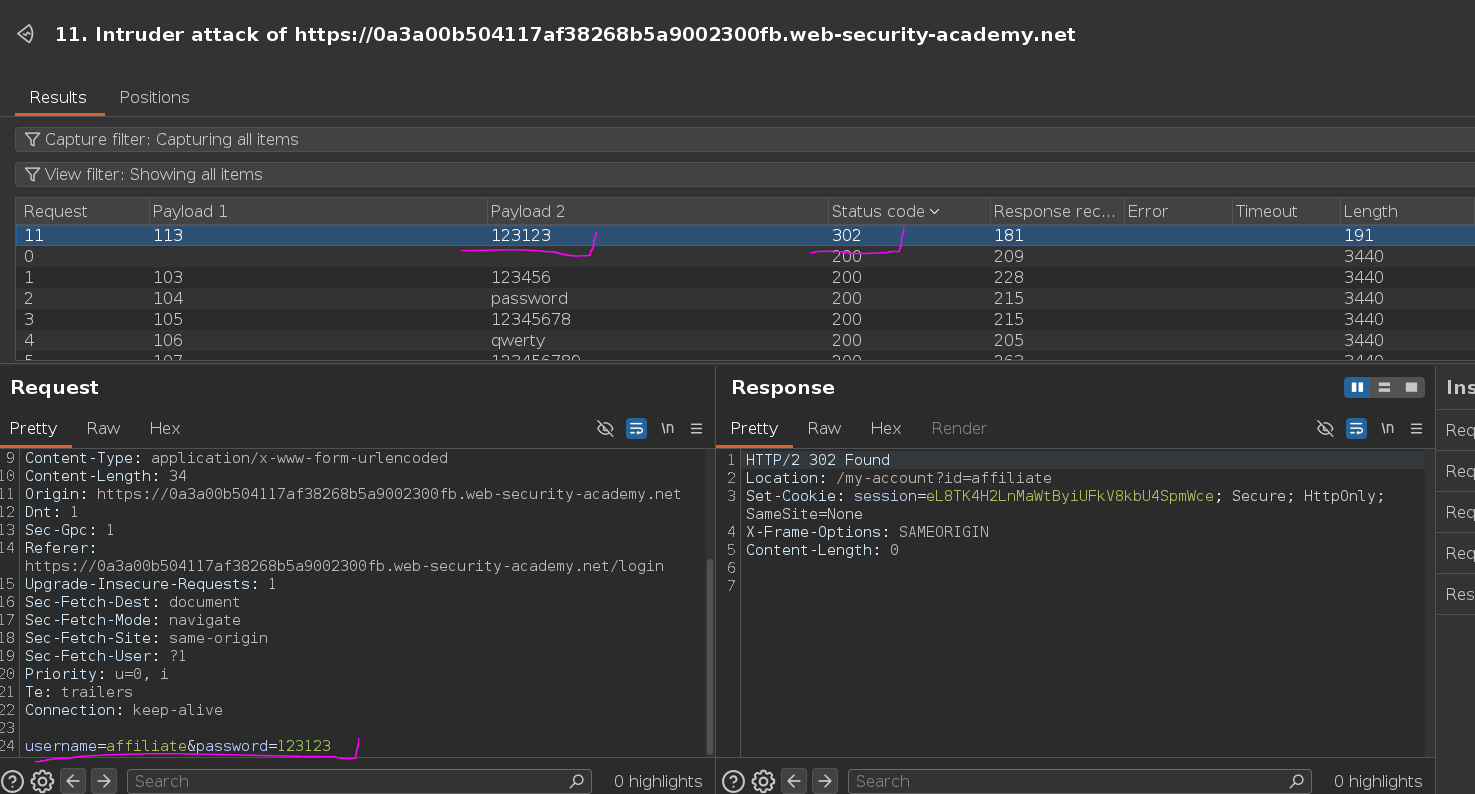Image resolution: width=1475 pixels, height=794 pixels.
Task: Open Response panel Pretty tab
Action: pyautogui.click(x=754, y=428)
